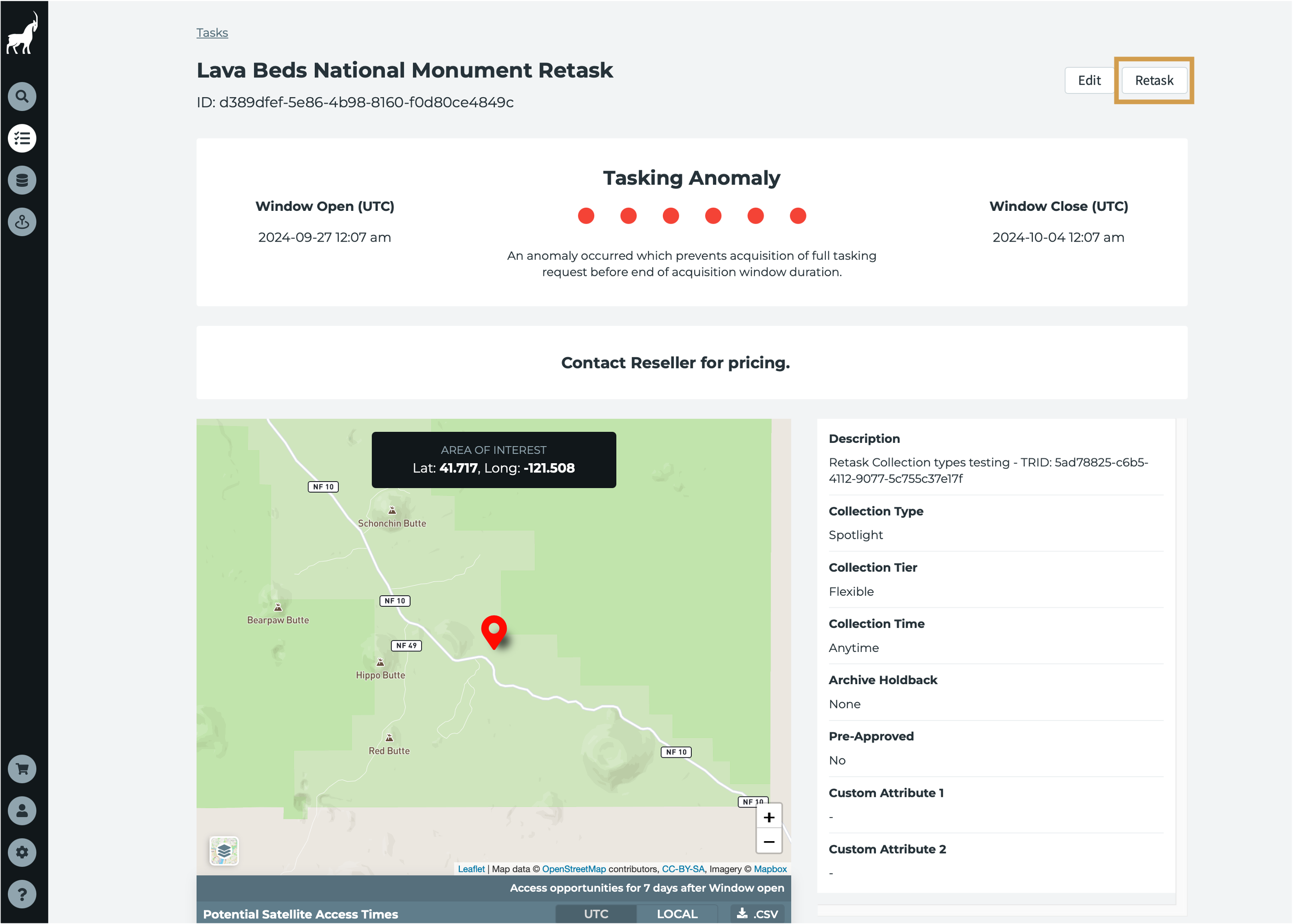Viewport: 1293px width, 924px height.
Task: Open the database archive sidebar icon
Action: click(22, 180)
